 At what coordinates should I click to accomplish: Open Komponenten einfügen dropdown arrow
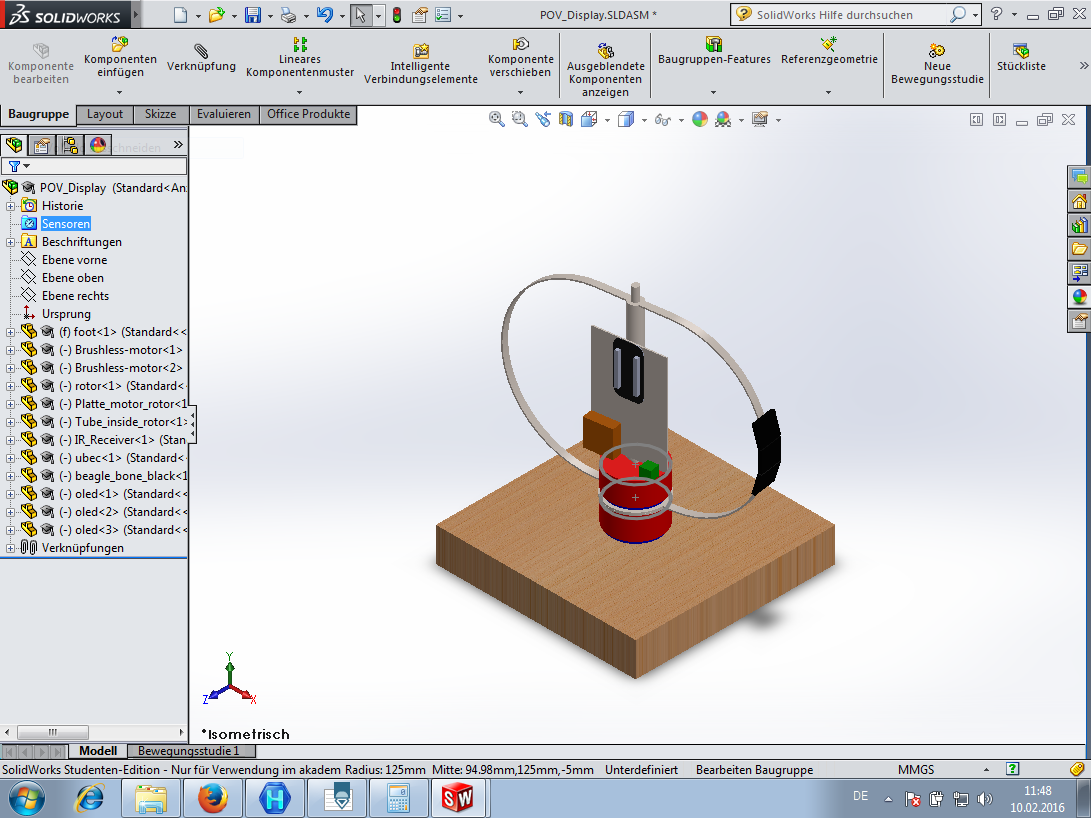(120, 92)
